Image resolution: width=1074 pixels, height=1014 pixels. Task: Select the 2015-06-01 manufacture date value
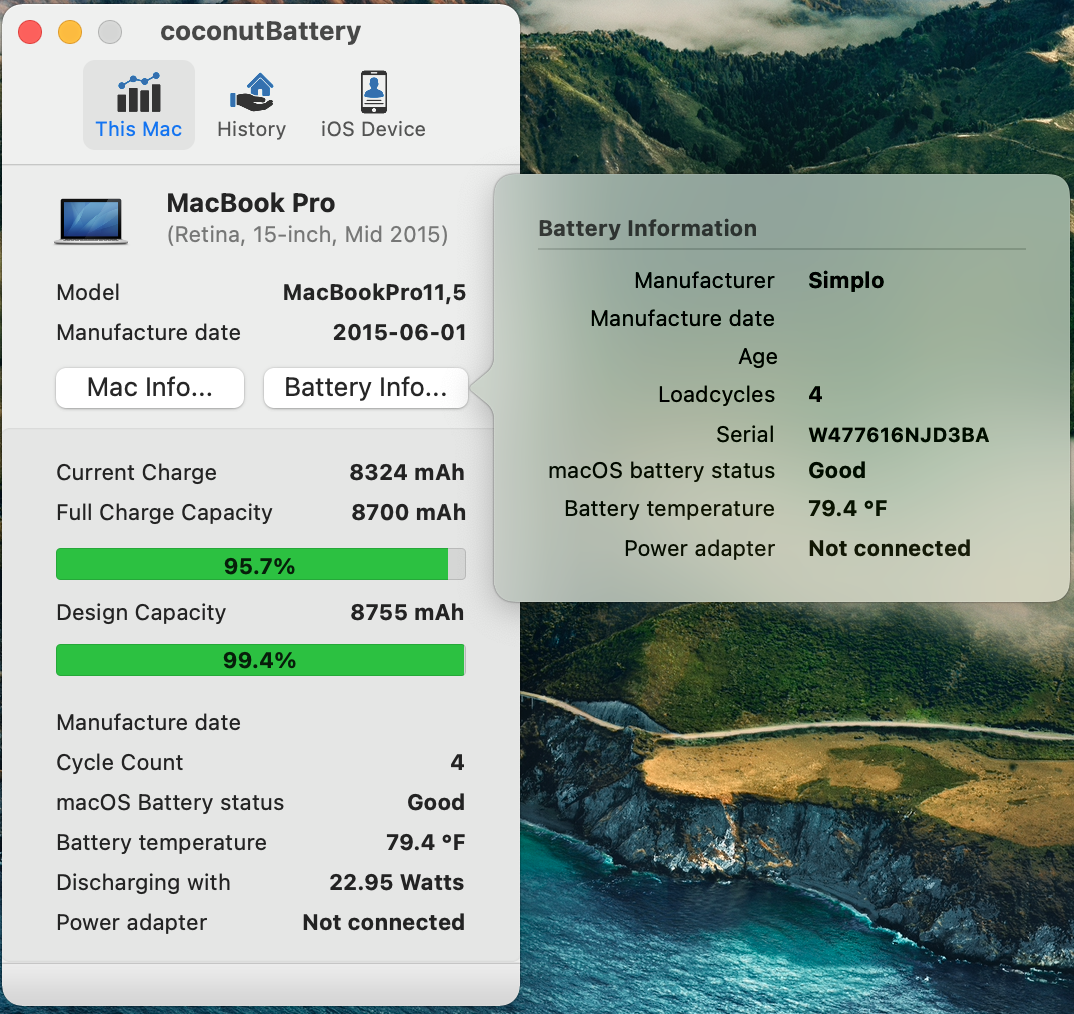pos(399,332)
